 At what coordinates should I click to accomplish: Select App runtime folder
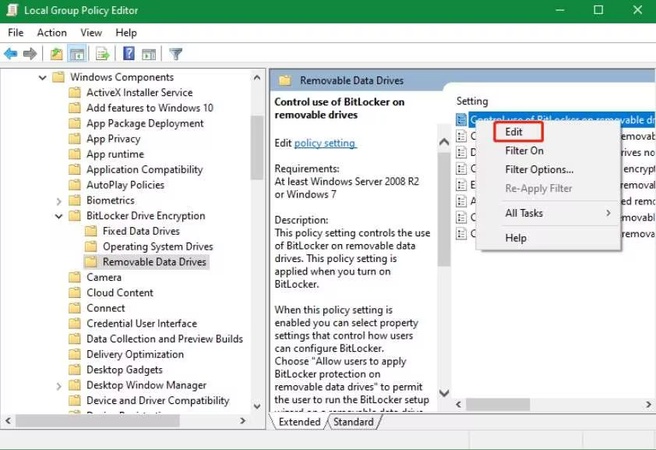coord(115,154)
